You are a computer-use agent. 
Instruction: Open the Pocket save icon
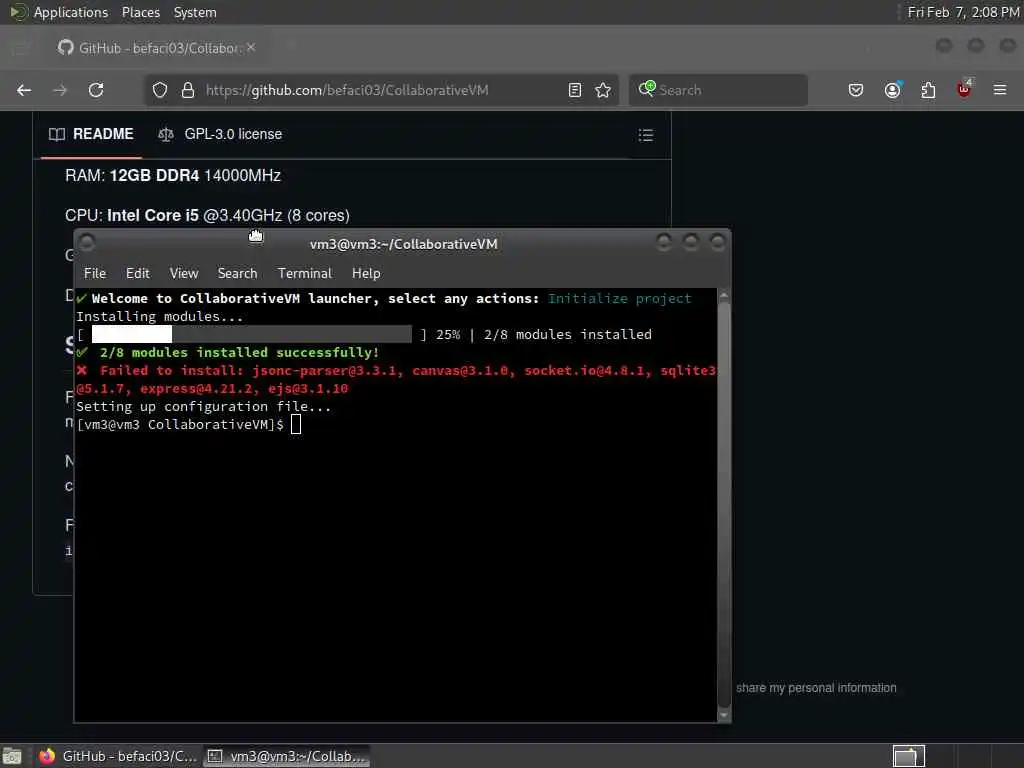856,90
